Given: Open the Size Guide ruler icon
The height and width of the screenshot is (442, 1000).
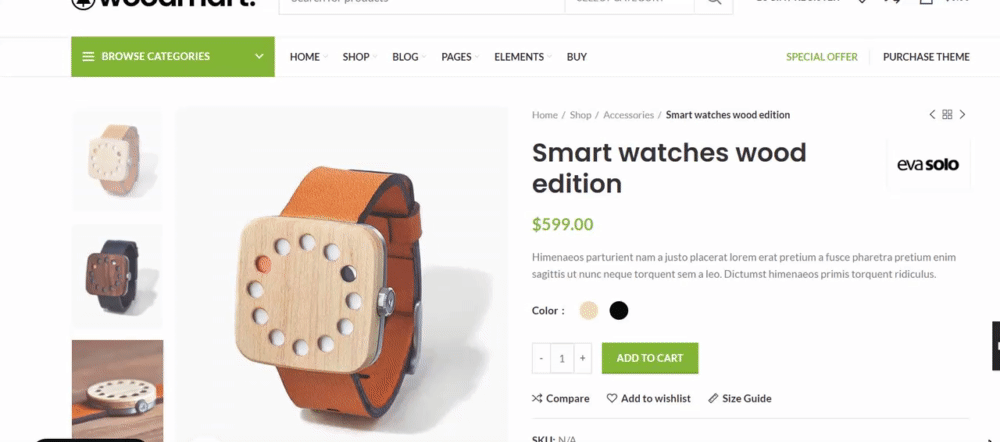Looking at the screenshot, I should click(713, 398).
